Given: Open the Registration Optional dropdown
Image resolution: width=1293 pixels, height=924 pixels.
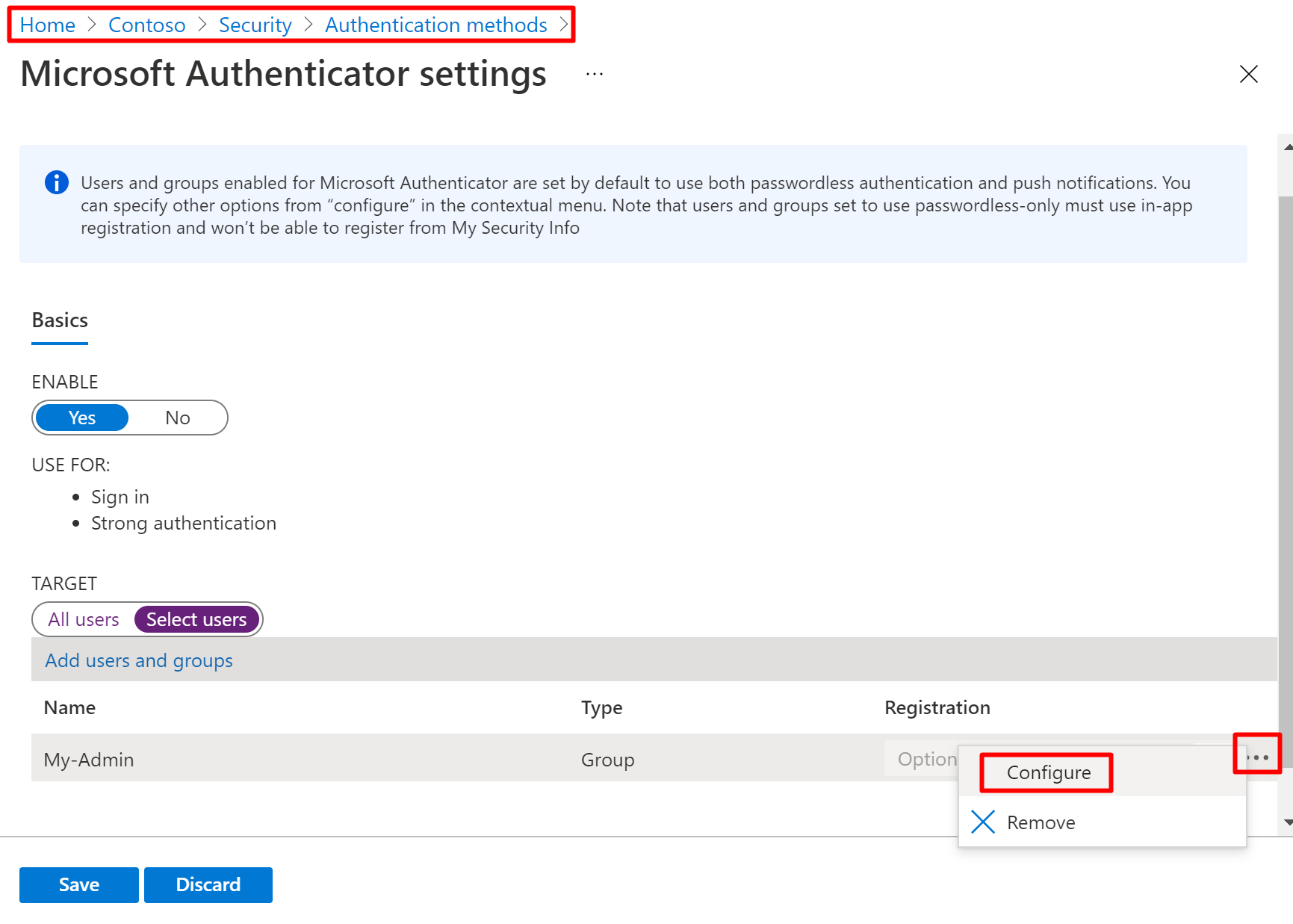Looking at the screenshot, I should click(922, 759).
